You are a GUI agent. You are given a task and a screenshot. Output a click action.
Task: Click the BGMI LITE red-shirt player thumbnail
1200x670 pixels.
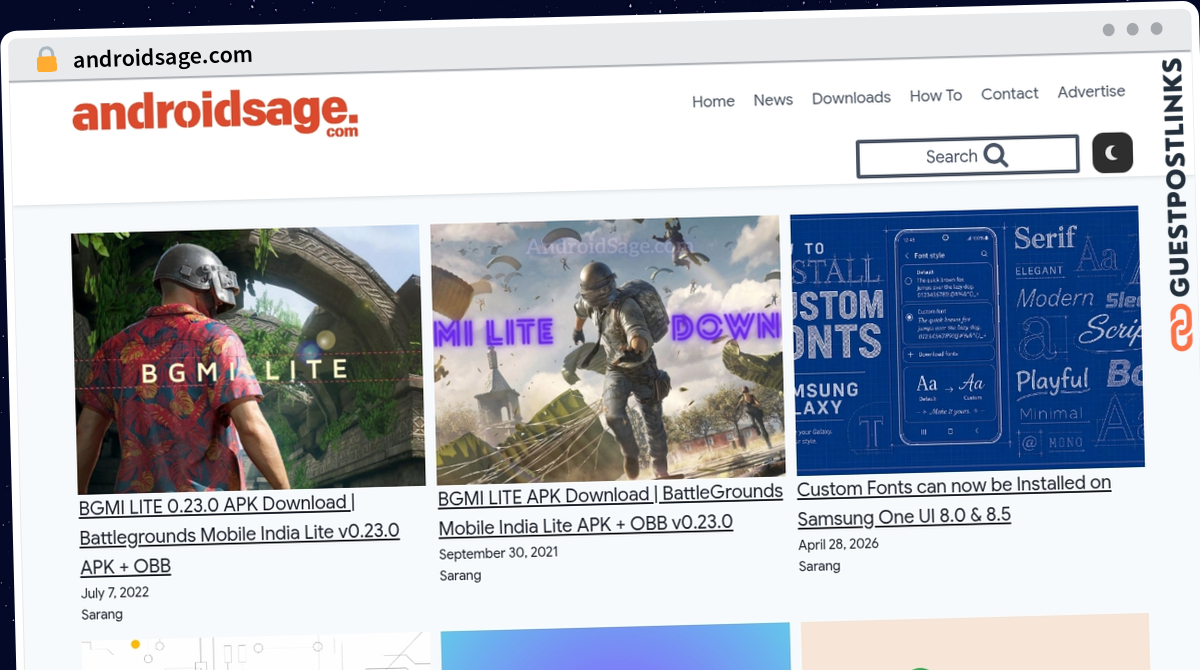[x=248, y=358]
